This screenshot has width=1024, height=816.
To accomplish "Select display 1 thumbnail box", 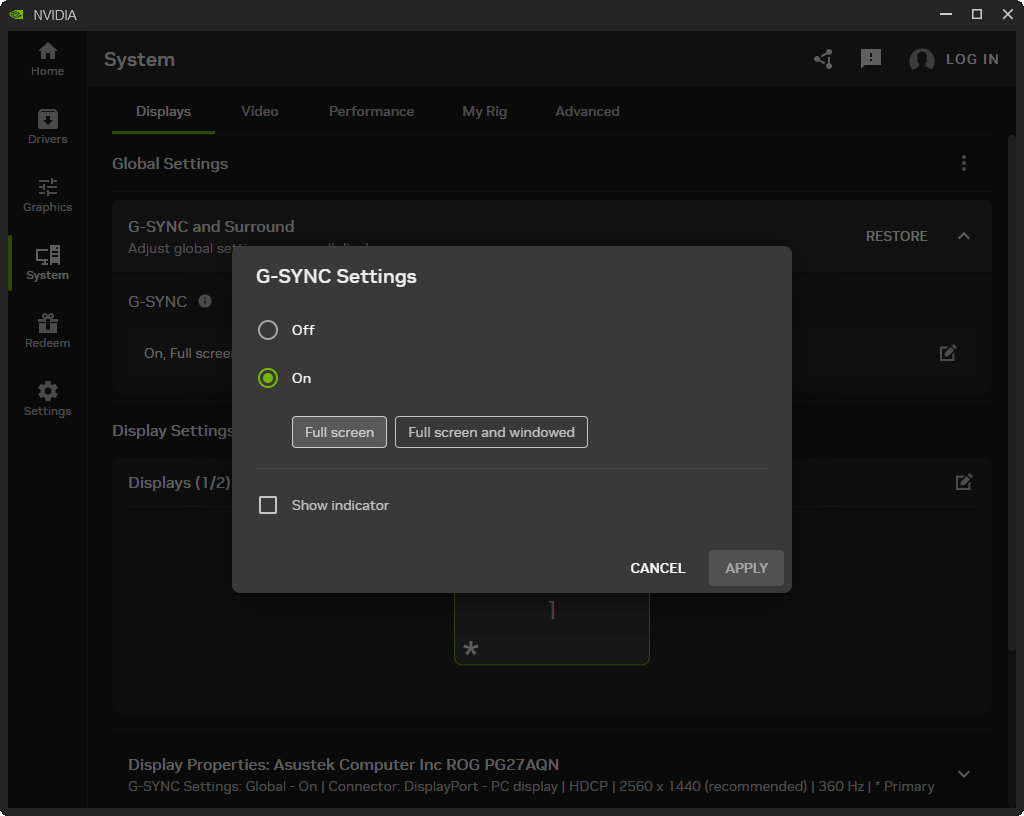I will [552, 628].
